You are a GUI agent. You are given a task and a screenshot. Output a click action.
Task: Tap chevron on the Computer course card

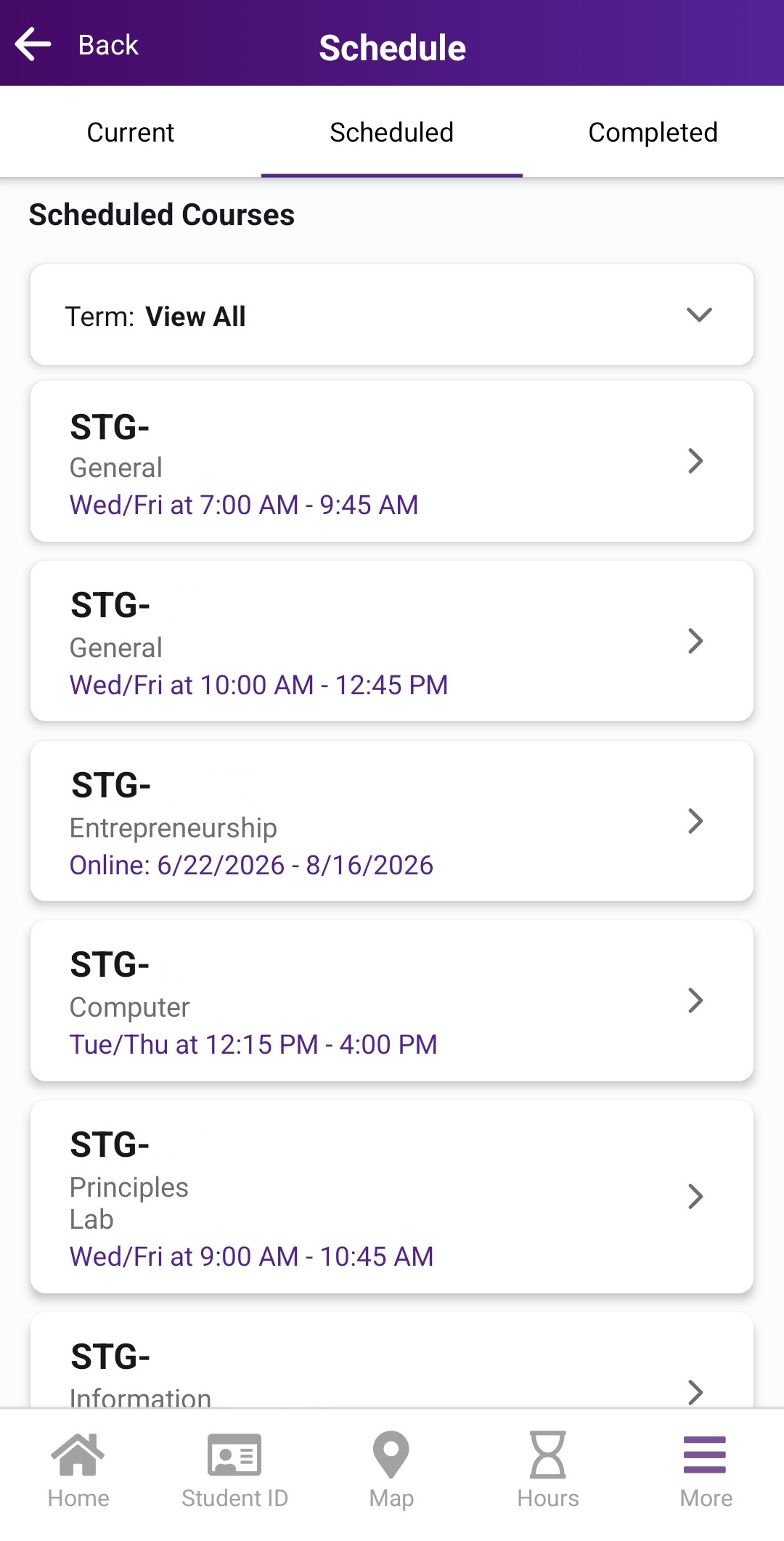click(x=695, y=1001)
